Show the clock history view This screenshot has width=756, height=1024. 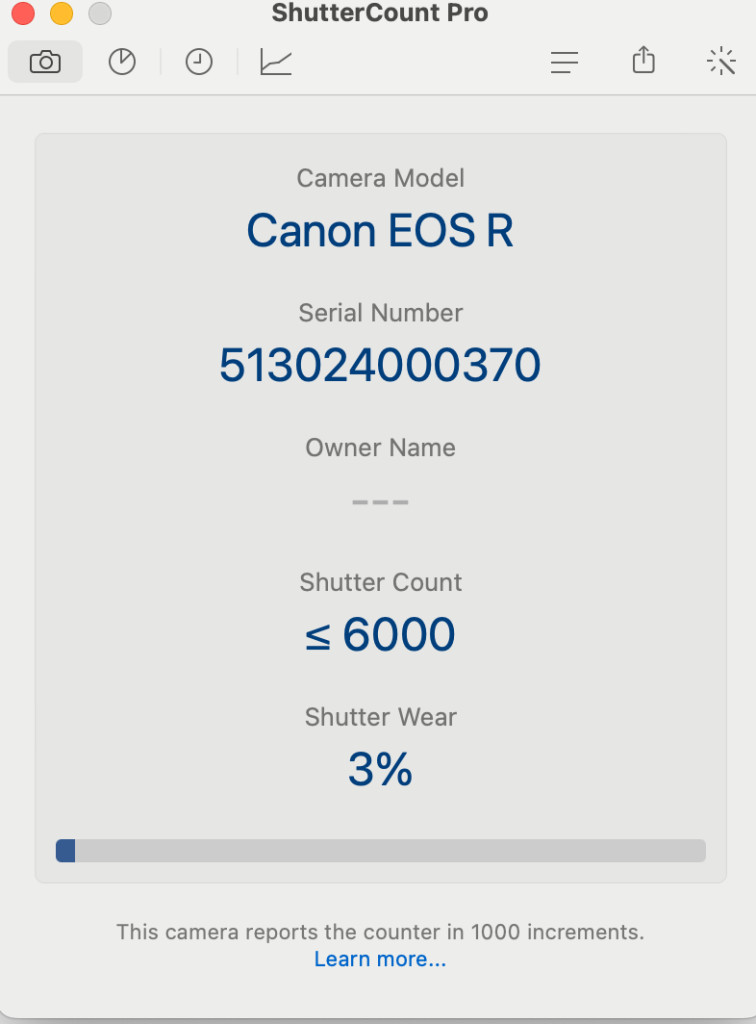coord(199,62)
